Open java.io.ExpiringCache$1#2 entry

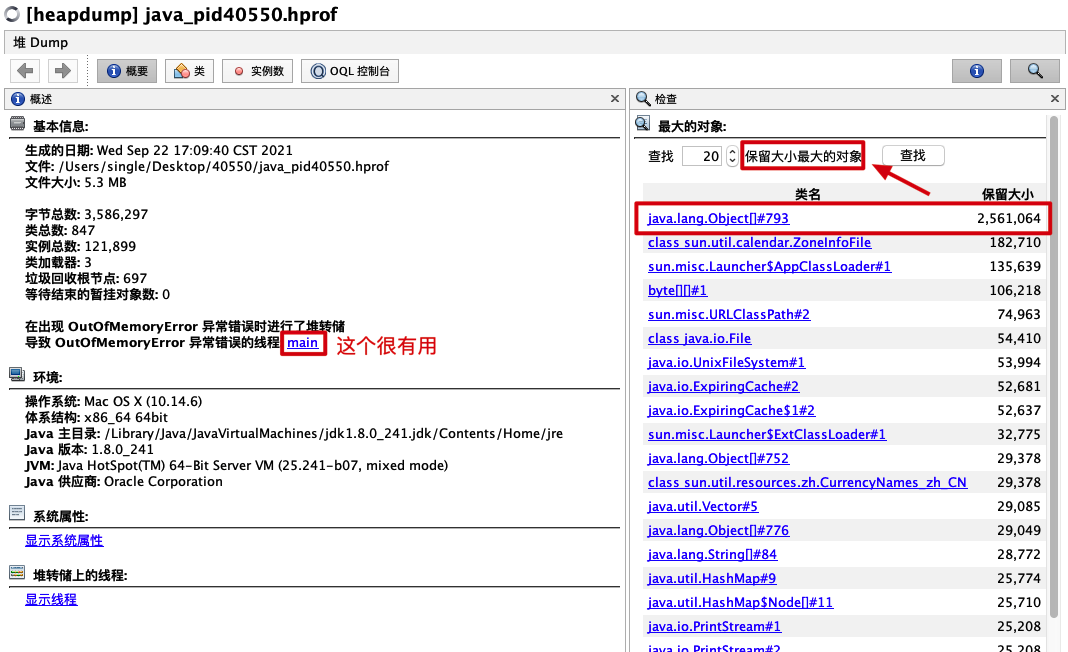[732, 410]
